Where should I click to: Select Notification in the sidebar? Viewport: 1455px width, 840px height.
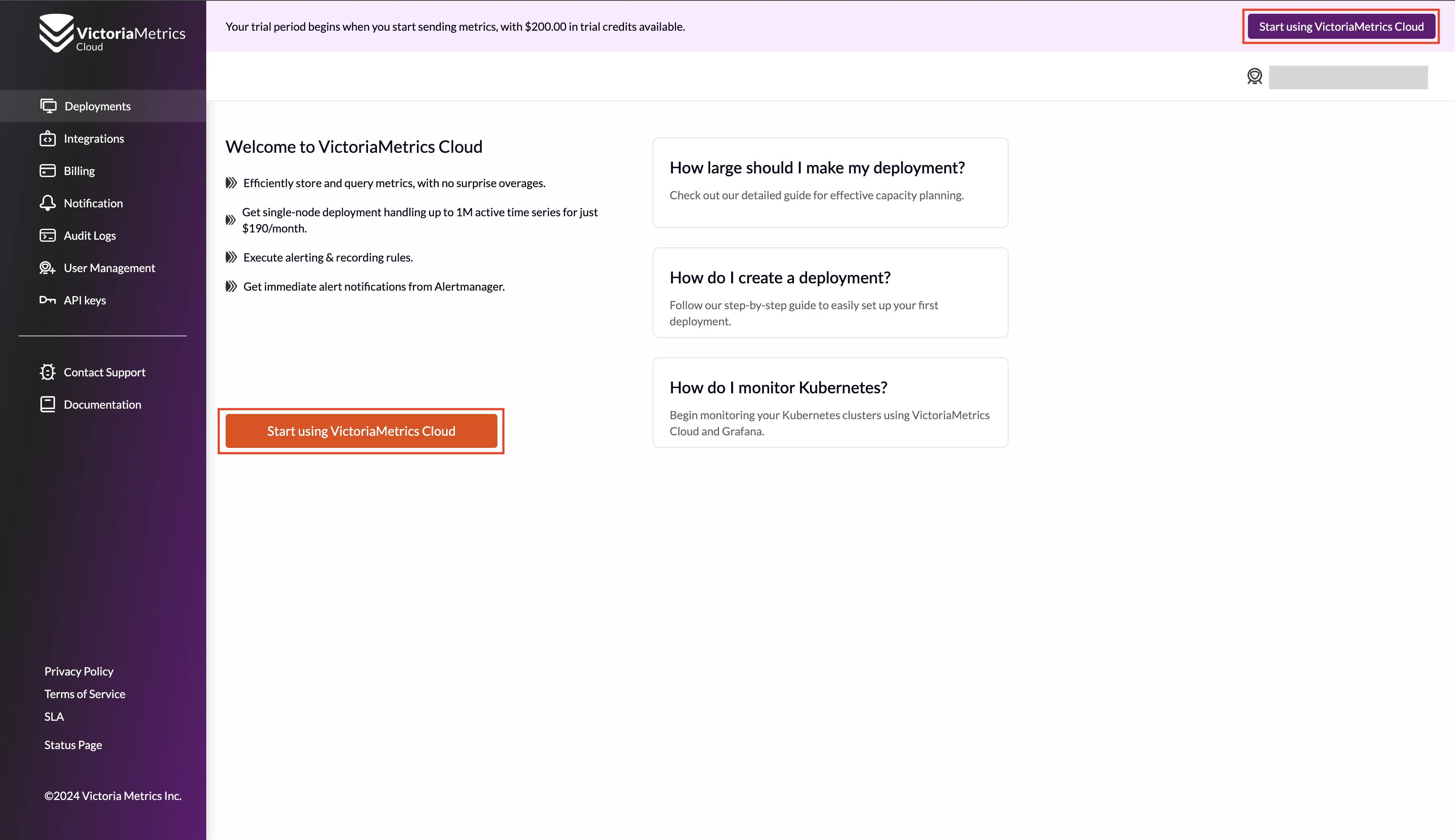pos(103,203)
